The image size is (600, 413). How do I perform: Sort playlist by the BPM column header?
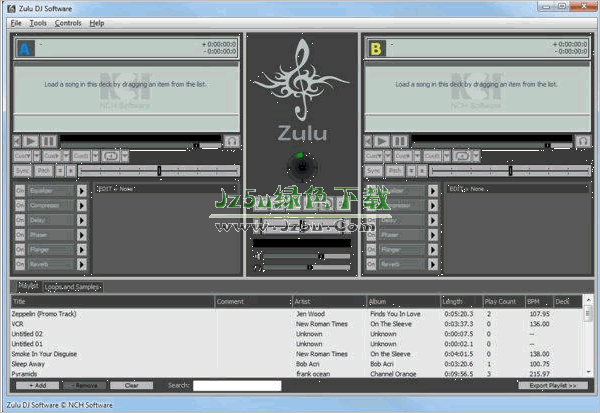click(539, 302)
